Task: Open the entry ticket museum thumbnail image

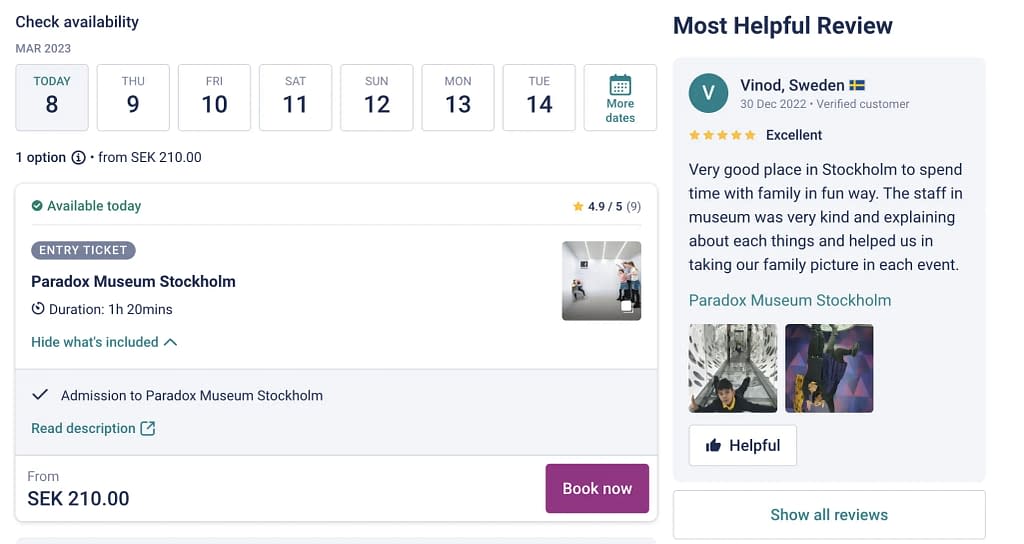Action: pyautogui.click(x=601, y=281)
